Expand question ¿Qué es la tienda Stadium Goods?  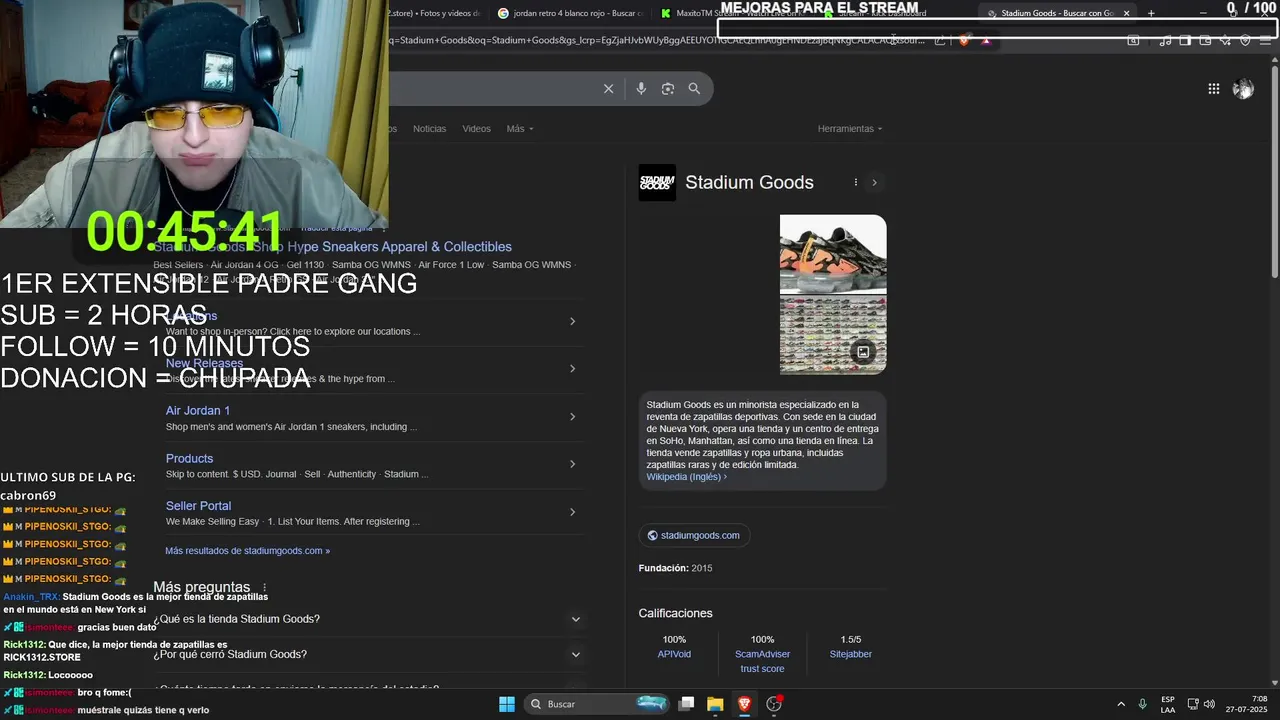pyautogui.click(x=367, y=619)
